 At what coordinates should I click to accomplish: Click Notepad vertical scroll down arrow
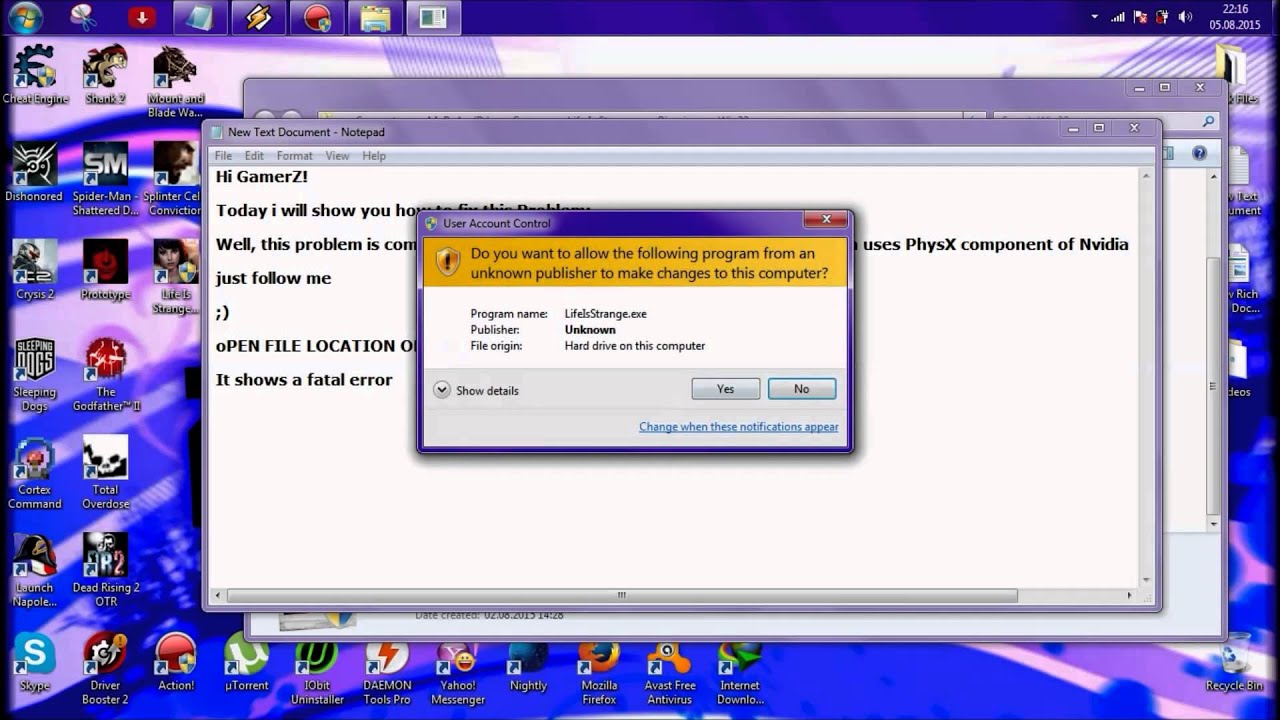(1147, 578)
